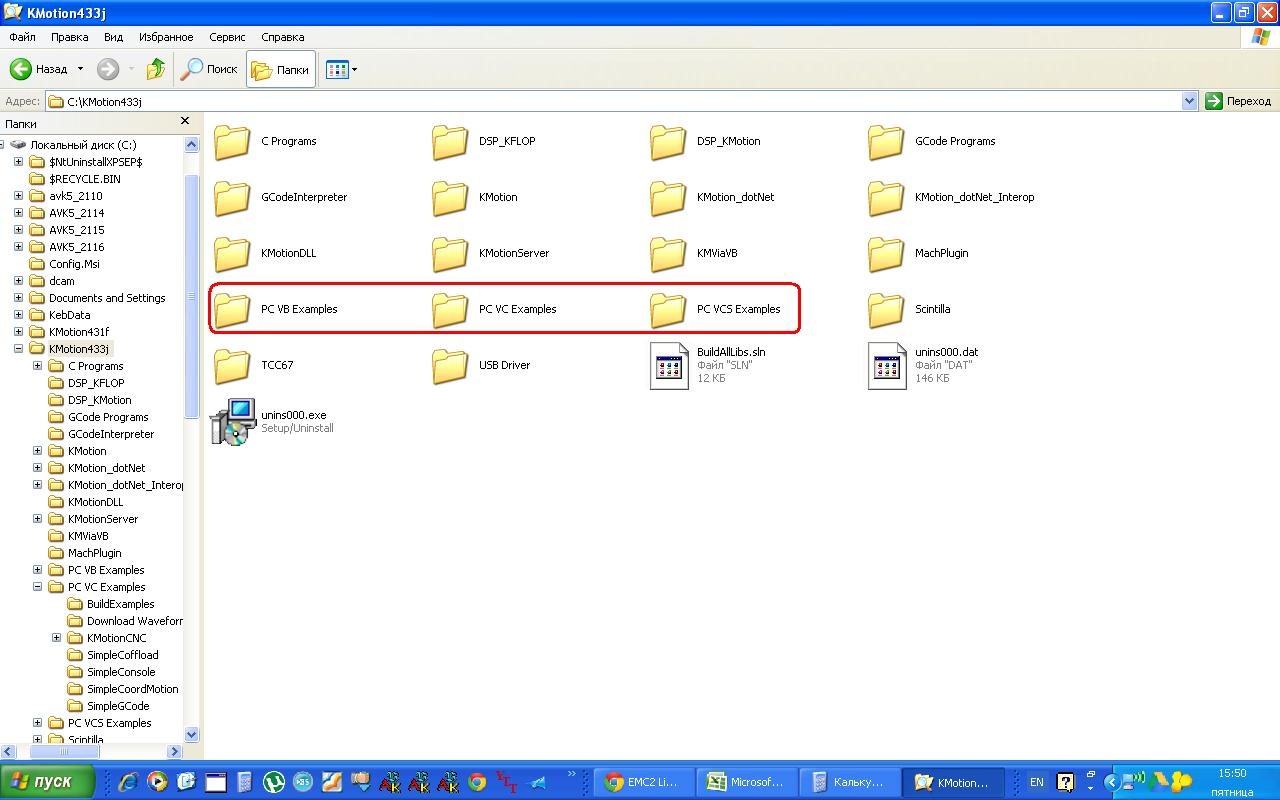
Task: Click the пуск Start button
Action: point(48,781)
